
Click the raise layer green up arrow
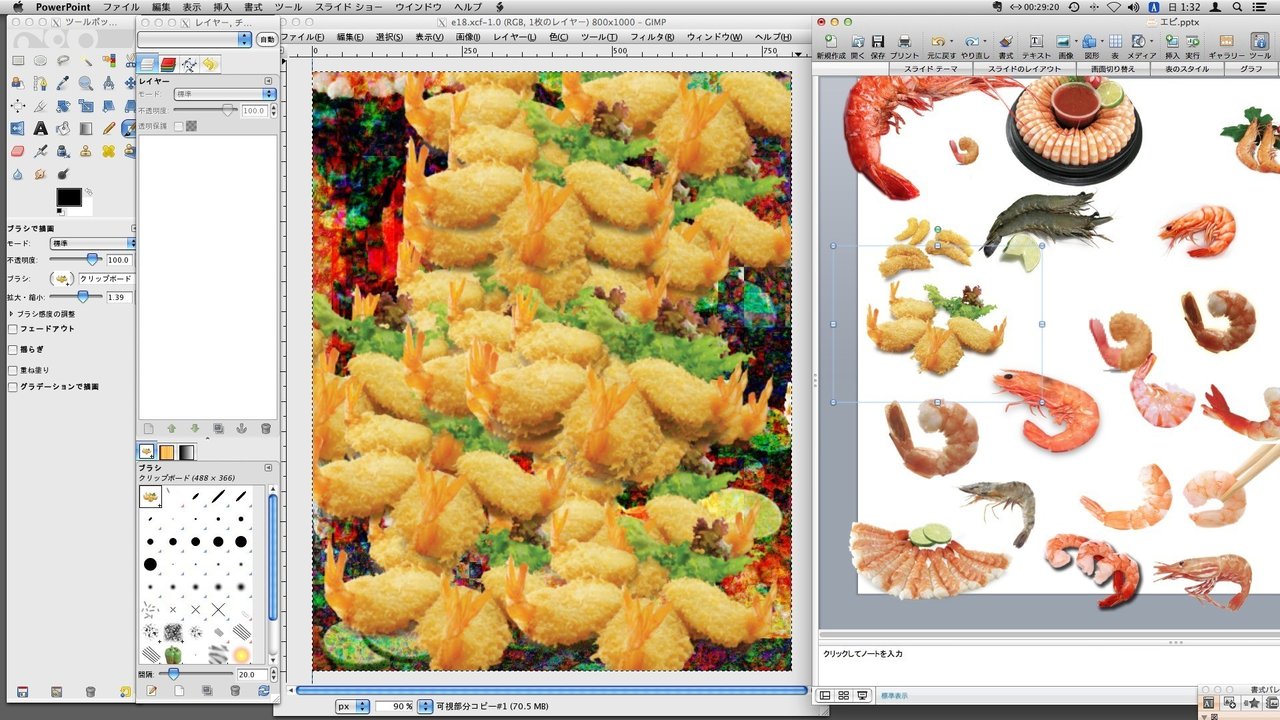tap(171, 429)
